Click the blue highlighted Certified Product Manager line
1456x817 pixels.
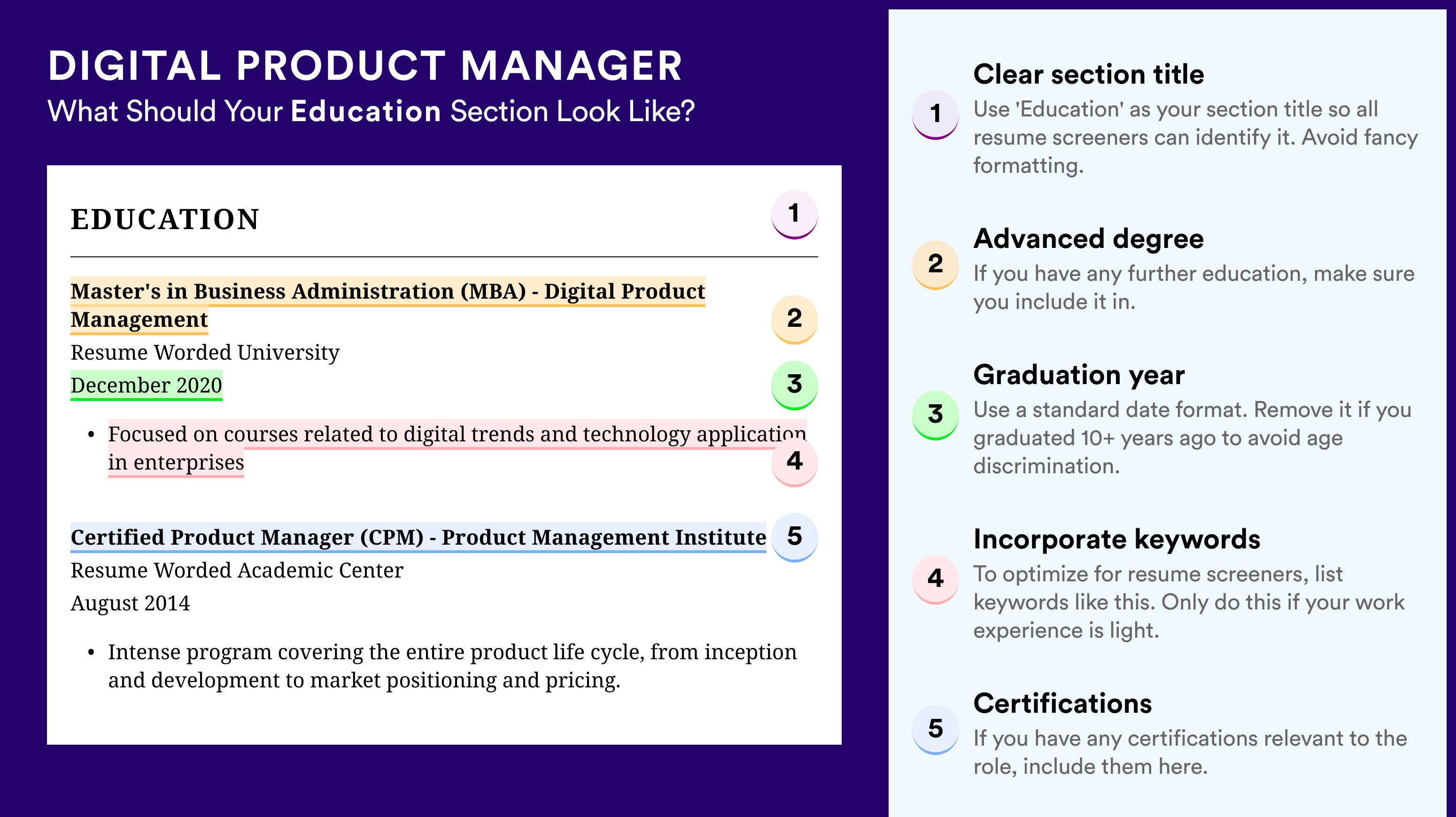coord(418,537)
